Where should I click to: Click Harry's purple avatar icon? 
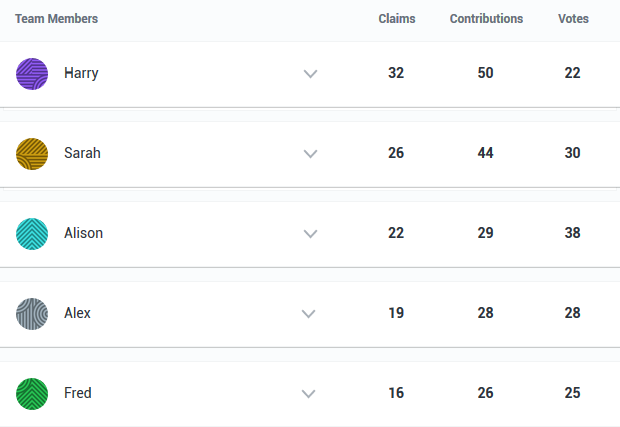[32, 74]
